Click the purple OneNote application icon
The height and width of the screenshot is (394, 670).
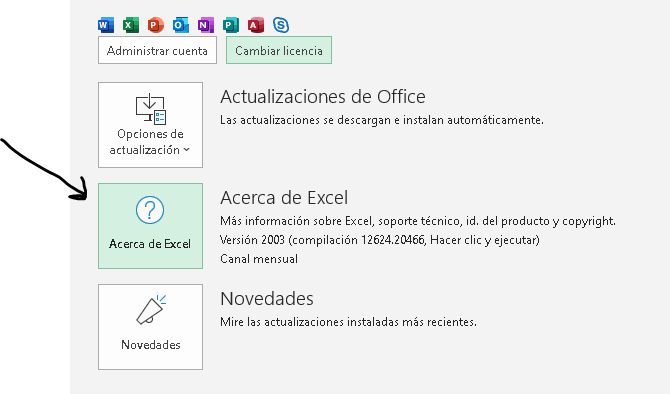coord(206,25)
